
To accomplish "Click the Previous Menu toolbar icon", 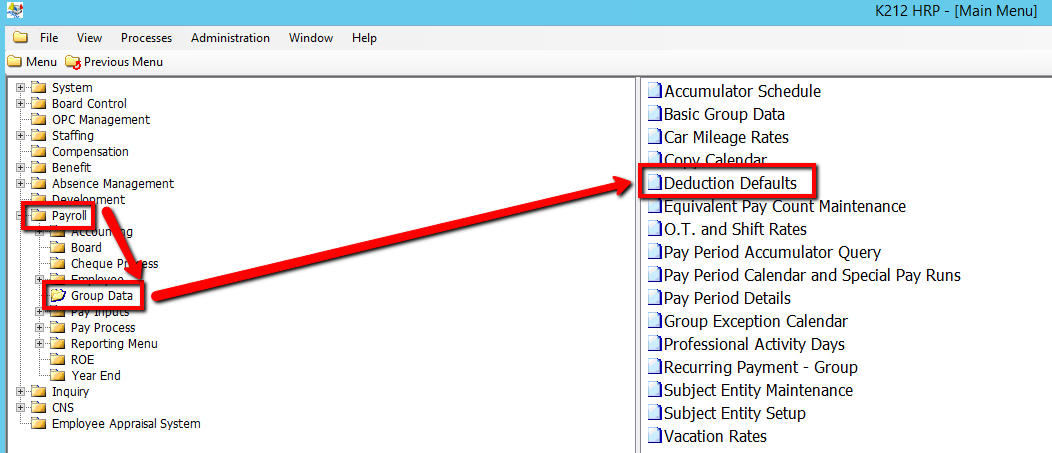I will [x=72, y=62].
